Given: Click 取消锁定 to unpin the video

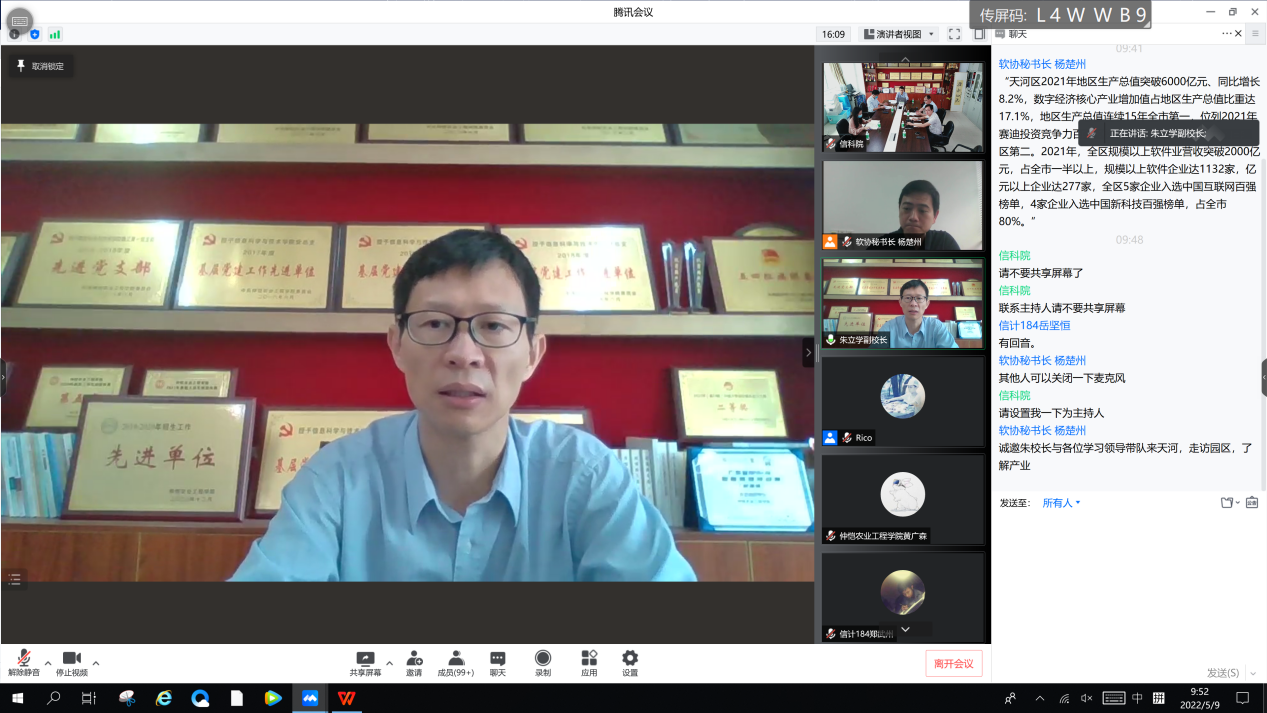Looking at the screenshot, I should click(40, 66).
